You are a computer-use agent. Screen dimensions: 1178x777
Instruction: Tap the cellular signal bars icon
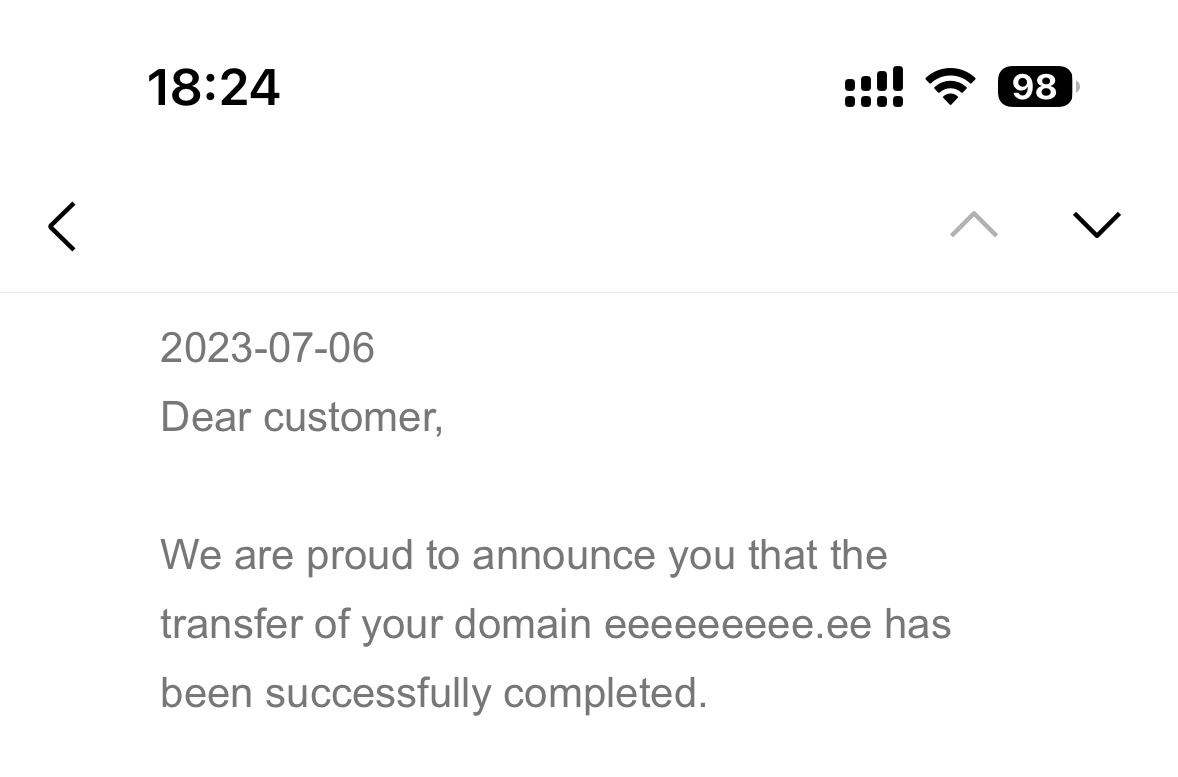point(874,87)
